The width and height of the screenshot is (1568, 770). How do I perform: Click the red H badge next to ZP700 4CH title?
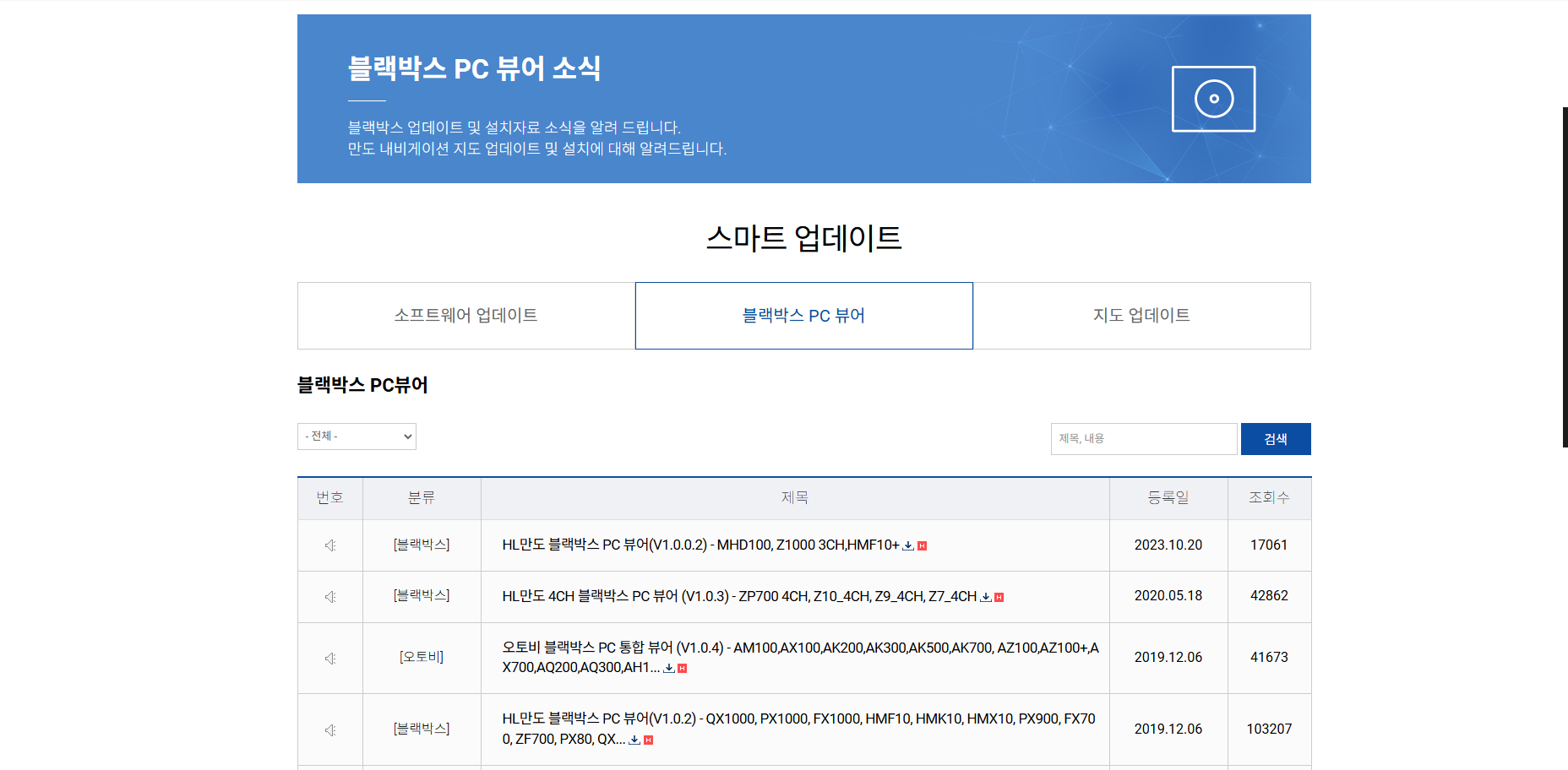[999, 597]
